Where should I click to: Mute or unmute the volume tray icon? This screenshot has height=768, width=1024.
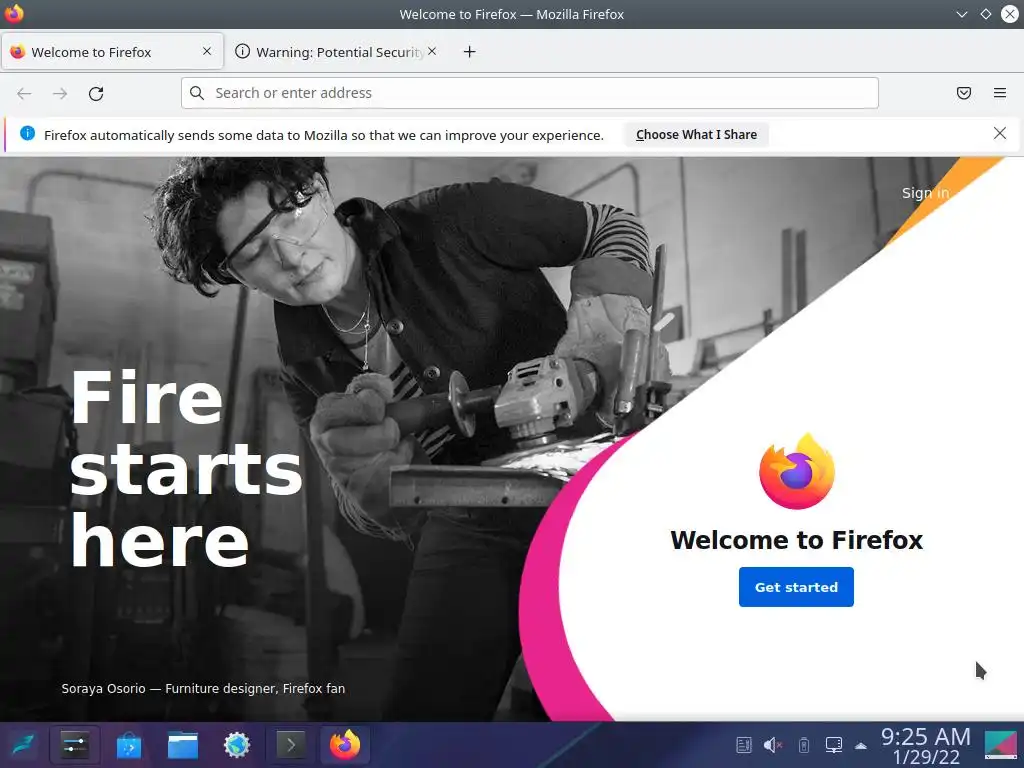(773, 744)
